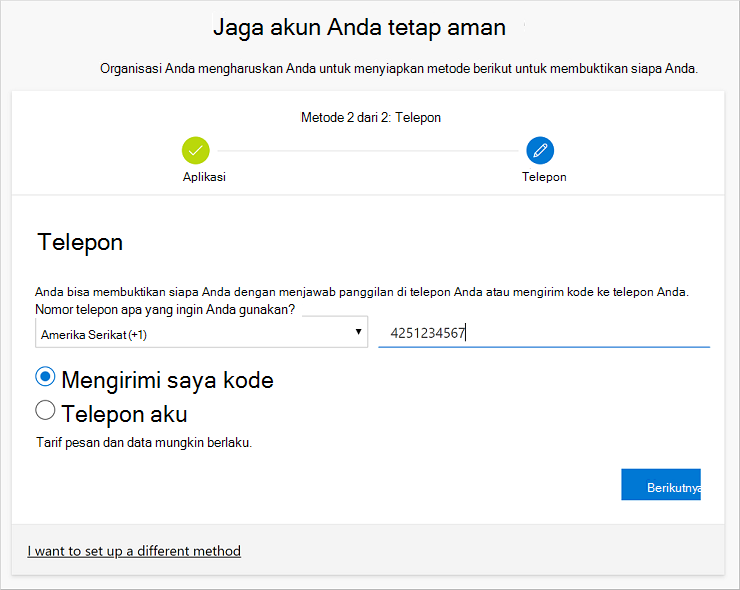Select the 'Mengirimi saya kode' radio button
740x590 pixels.
tap(45, 377)
